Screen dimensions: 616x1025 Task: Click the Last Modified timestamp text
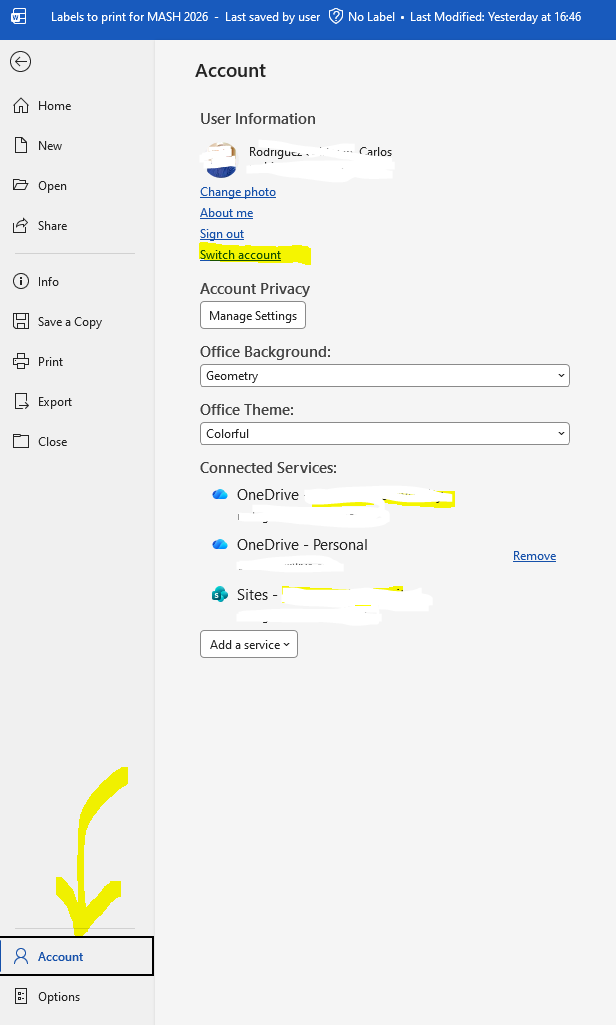tap(496, 17)
